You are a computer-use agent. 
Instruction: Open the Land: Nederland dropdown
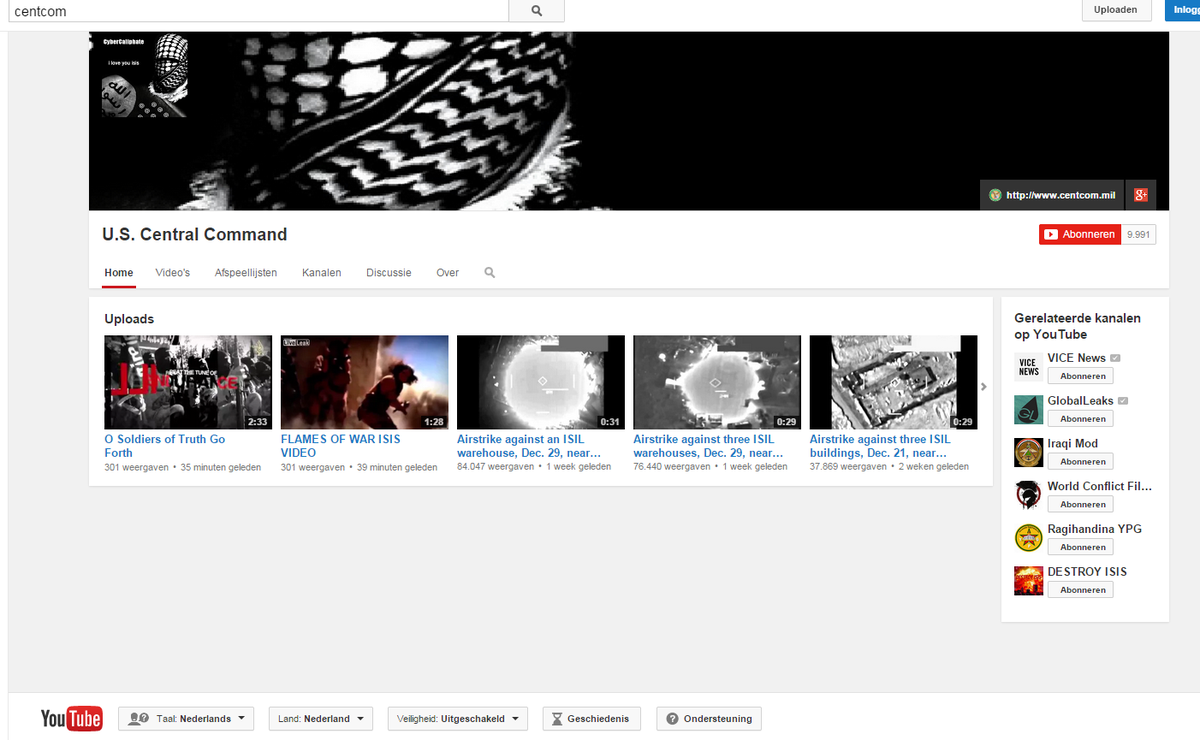point(321,718)
